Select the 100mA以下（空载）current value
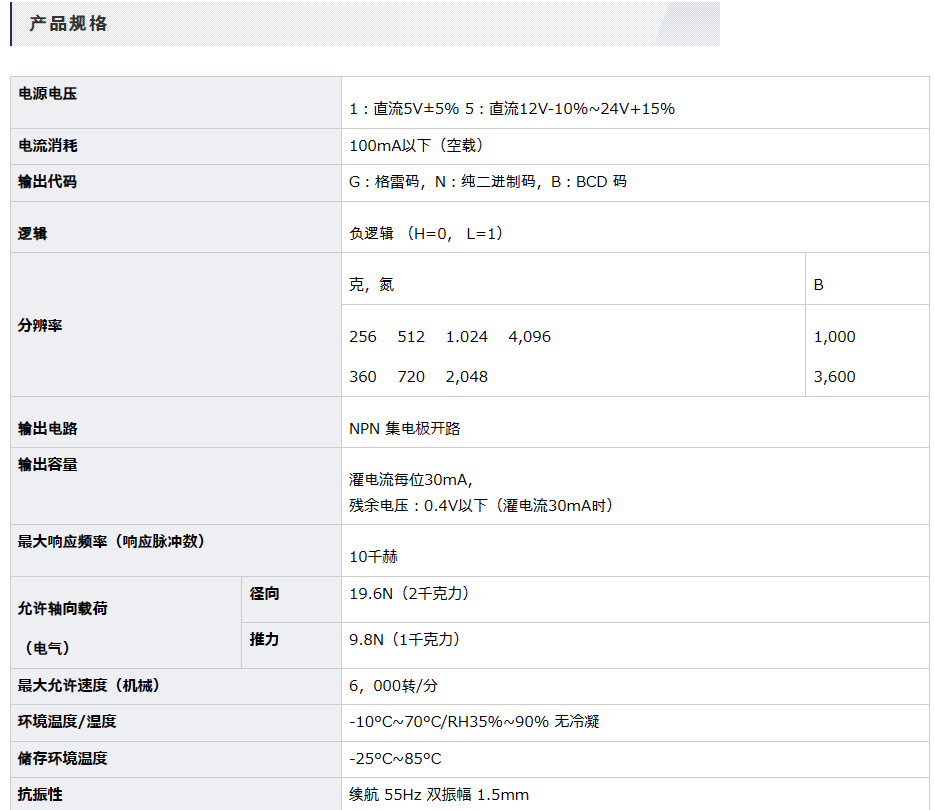Image resolution: width=934 pixels, height=810 pixels. [x=416, y=146]
